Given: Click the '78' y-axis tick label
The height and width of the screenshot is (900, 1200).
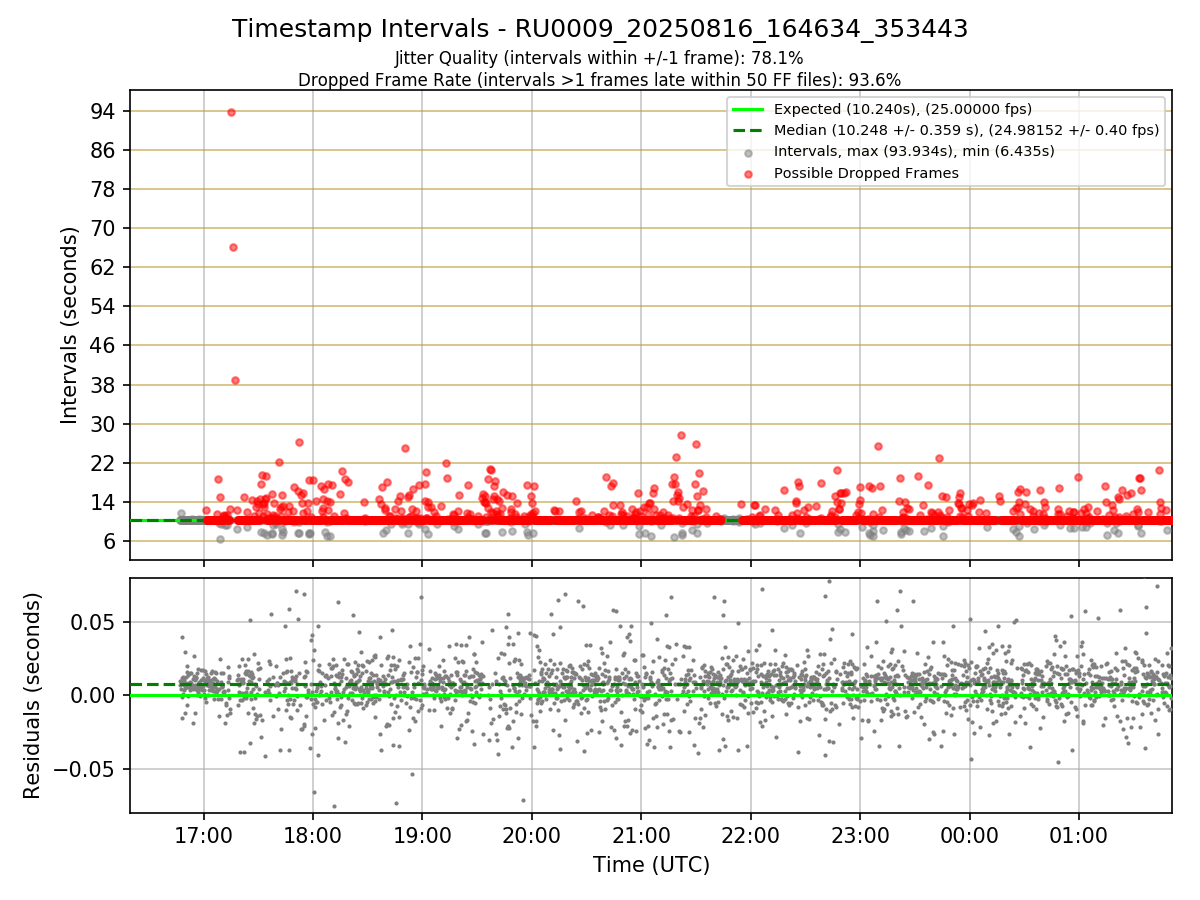Looking at the screenshot, I should [x=104, y=189].
